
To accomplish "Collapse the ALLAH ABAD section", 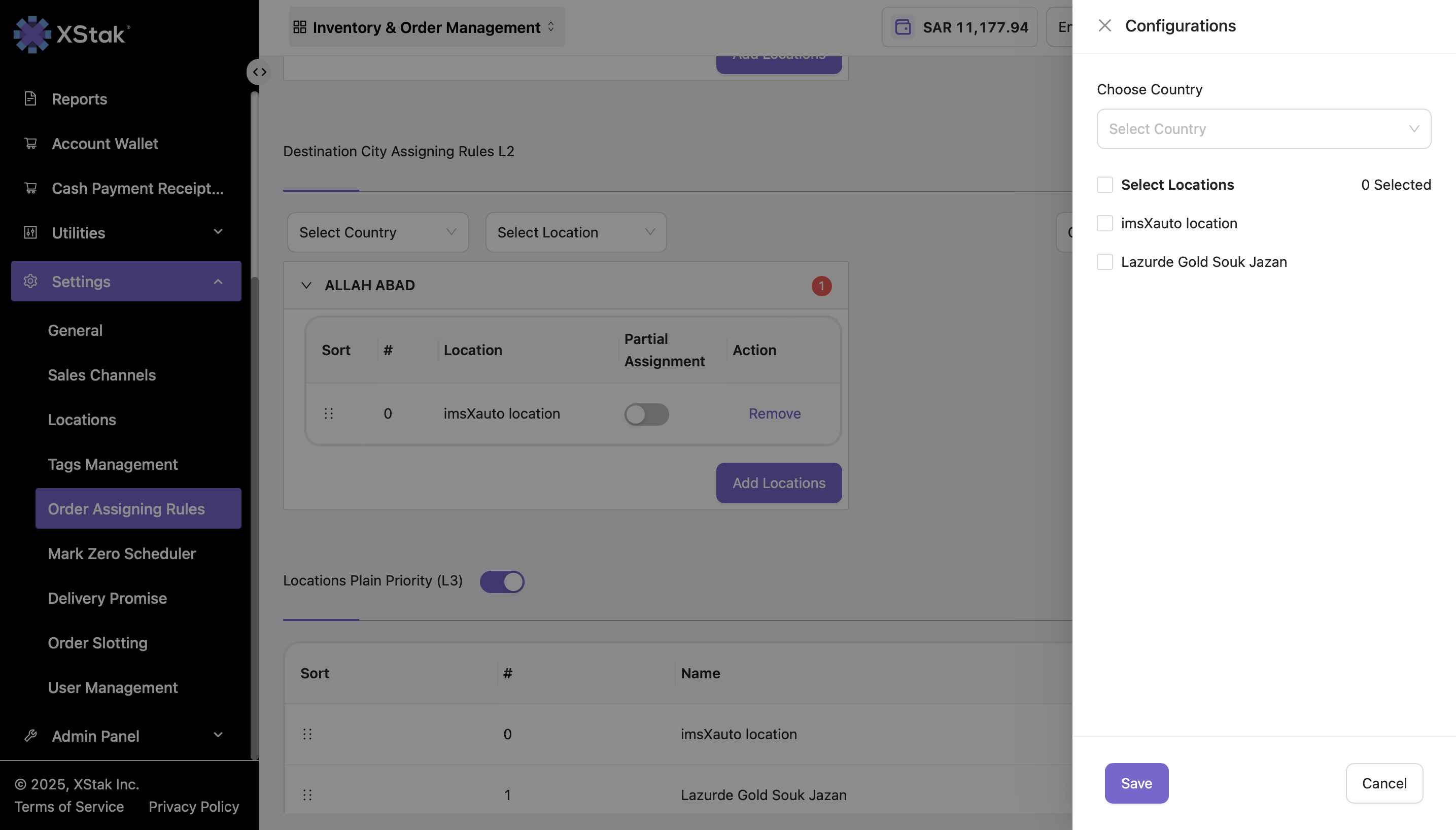I will click(x=306, y=285).
